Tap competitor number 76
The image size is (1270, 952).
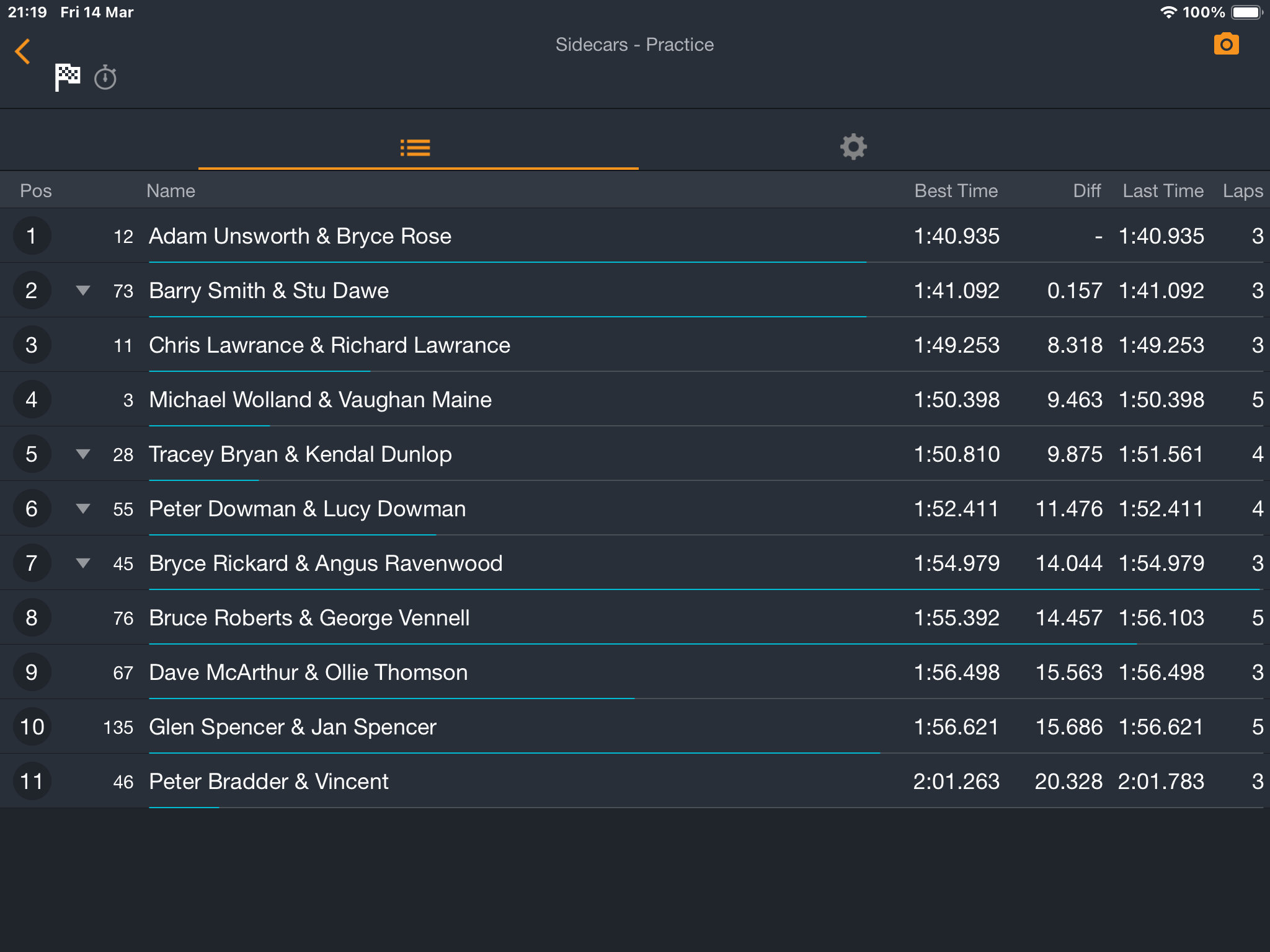click(x=123, y=618)
